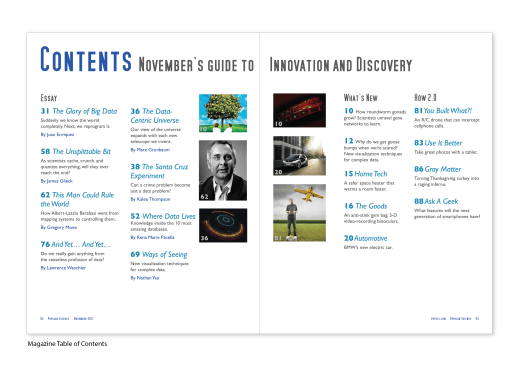
Task: Select '16 The Goods' entry
Action: (x=366, y=206)
